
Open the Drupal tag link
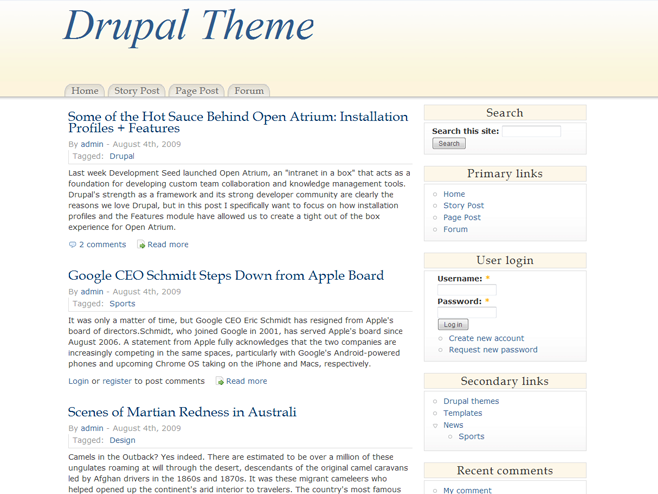tap(122, 156)
